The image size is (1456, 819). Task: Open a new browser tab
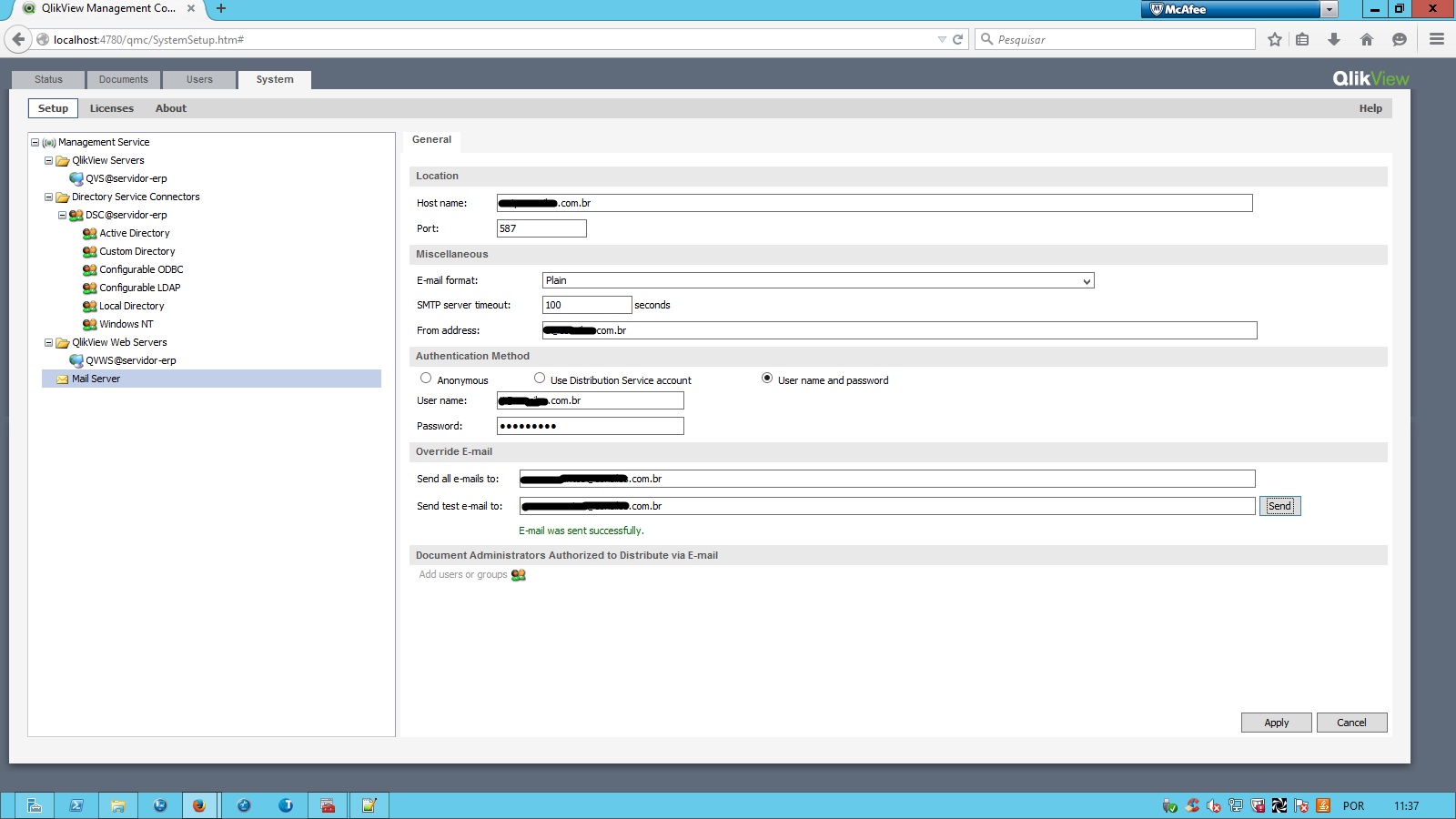[x=220, y=8]
